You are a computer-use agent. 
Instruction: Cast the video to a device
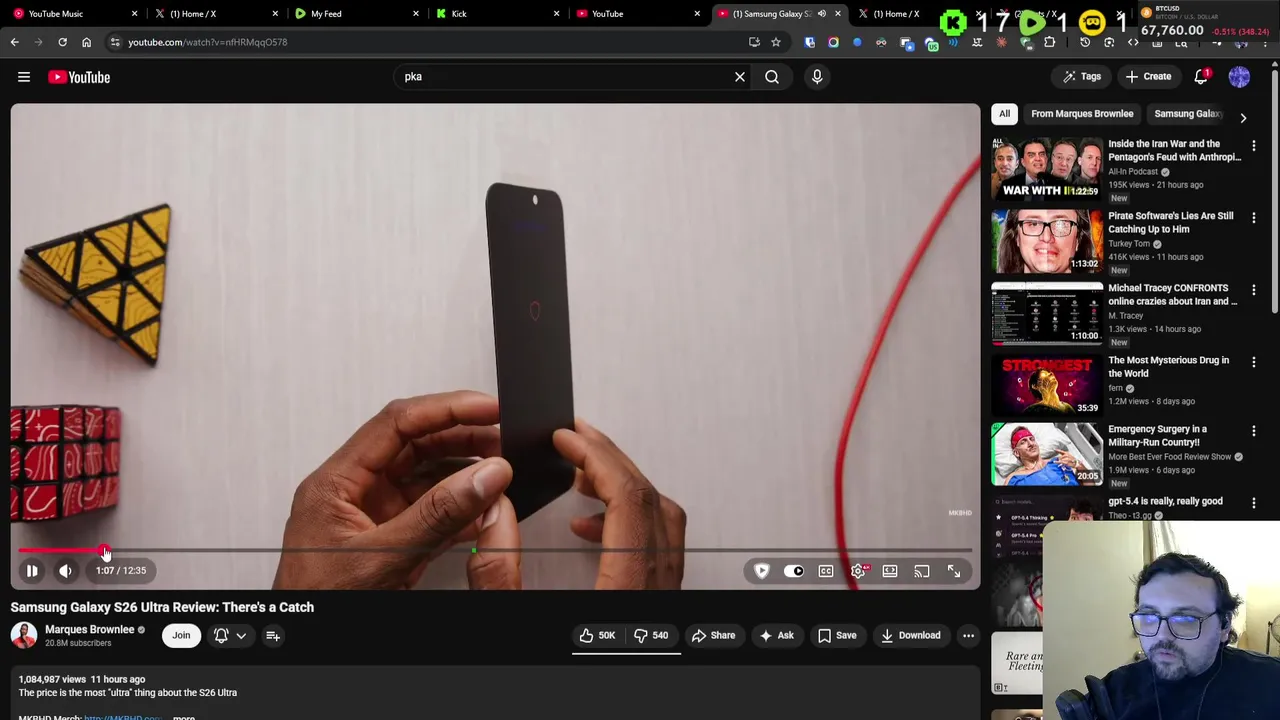(922, 571)
